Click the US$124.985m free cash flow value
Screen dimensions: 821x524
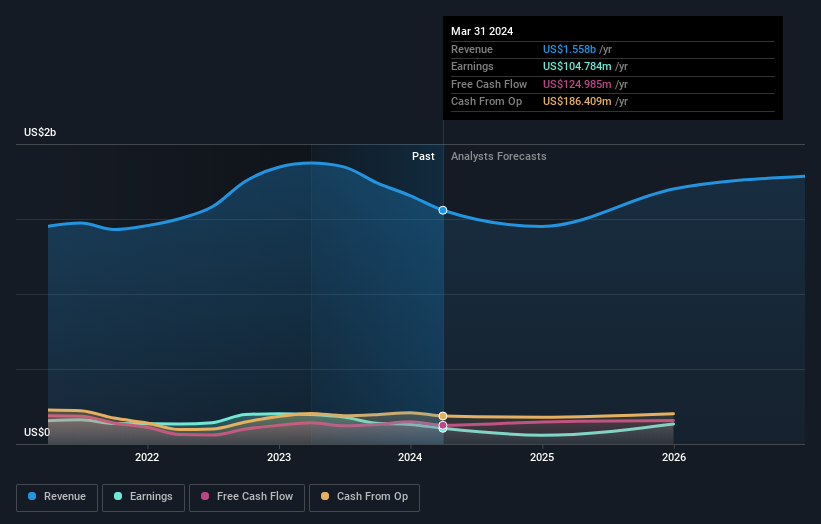(x=577, y=84)
